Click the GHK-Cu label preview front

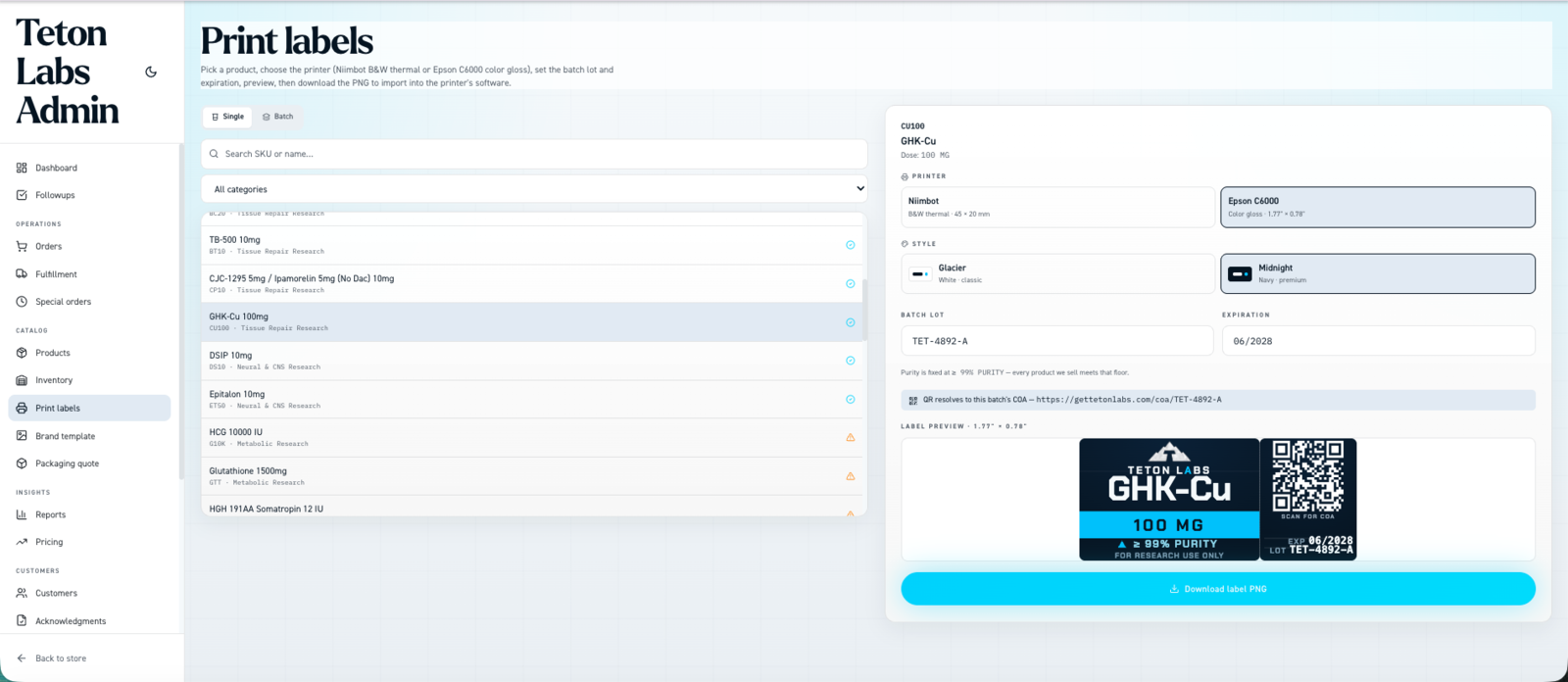[1169, 500]
